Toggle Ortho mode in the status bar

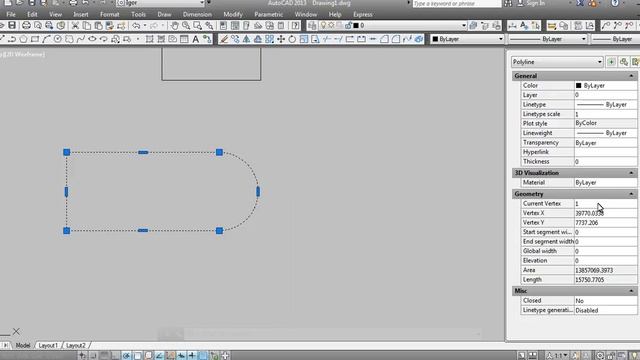tap(116, 356)
